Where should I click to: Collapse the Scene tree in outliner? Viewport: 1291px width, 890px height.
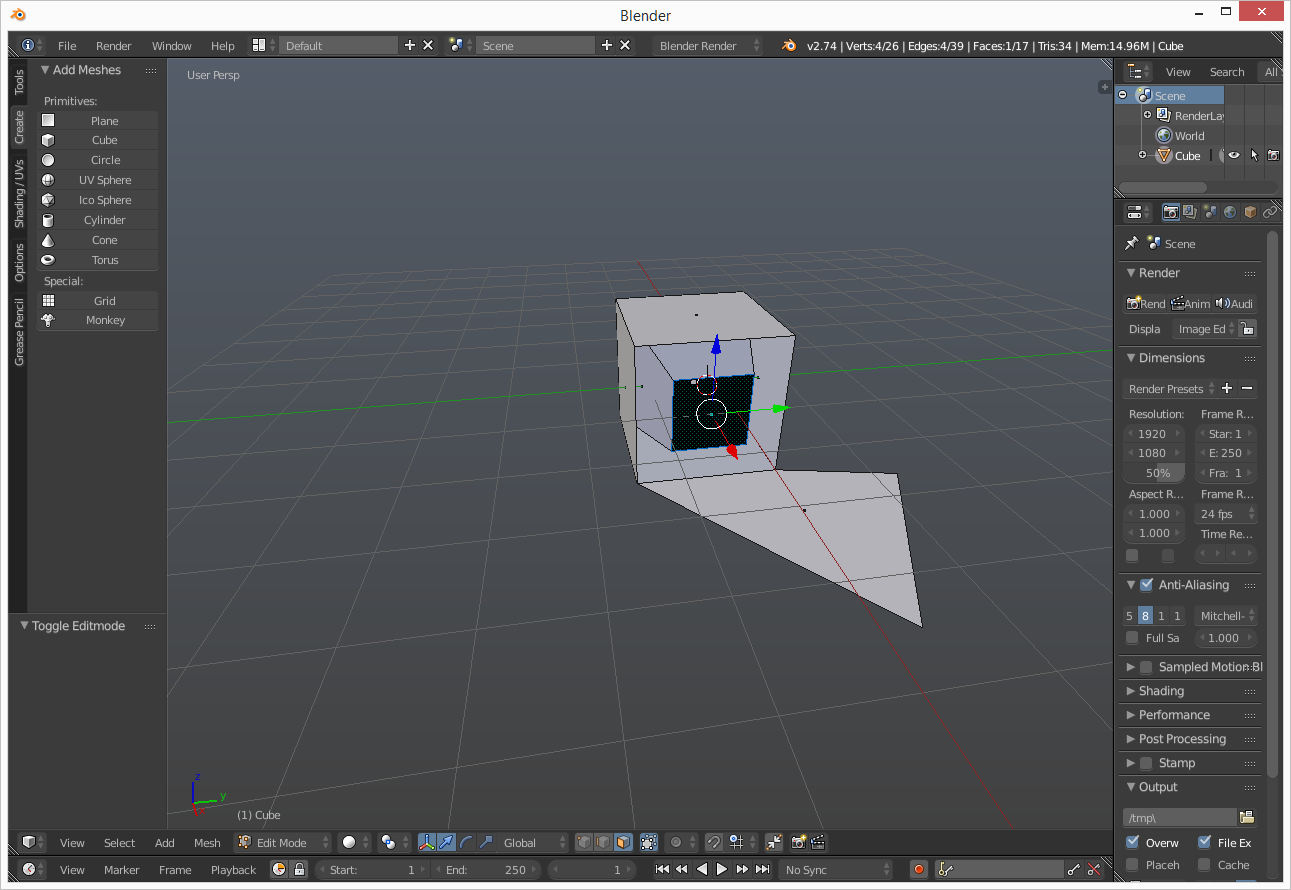pyautogui.click(x=1123, y=95)
